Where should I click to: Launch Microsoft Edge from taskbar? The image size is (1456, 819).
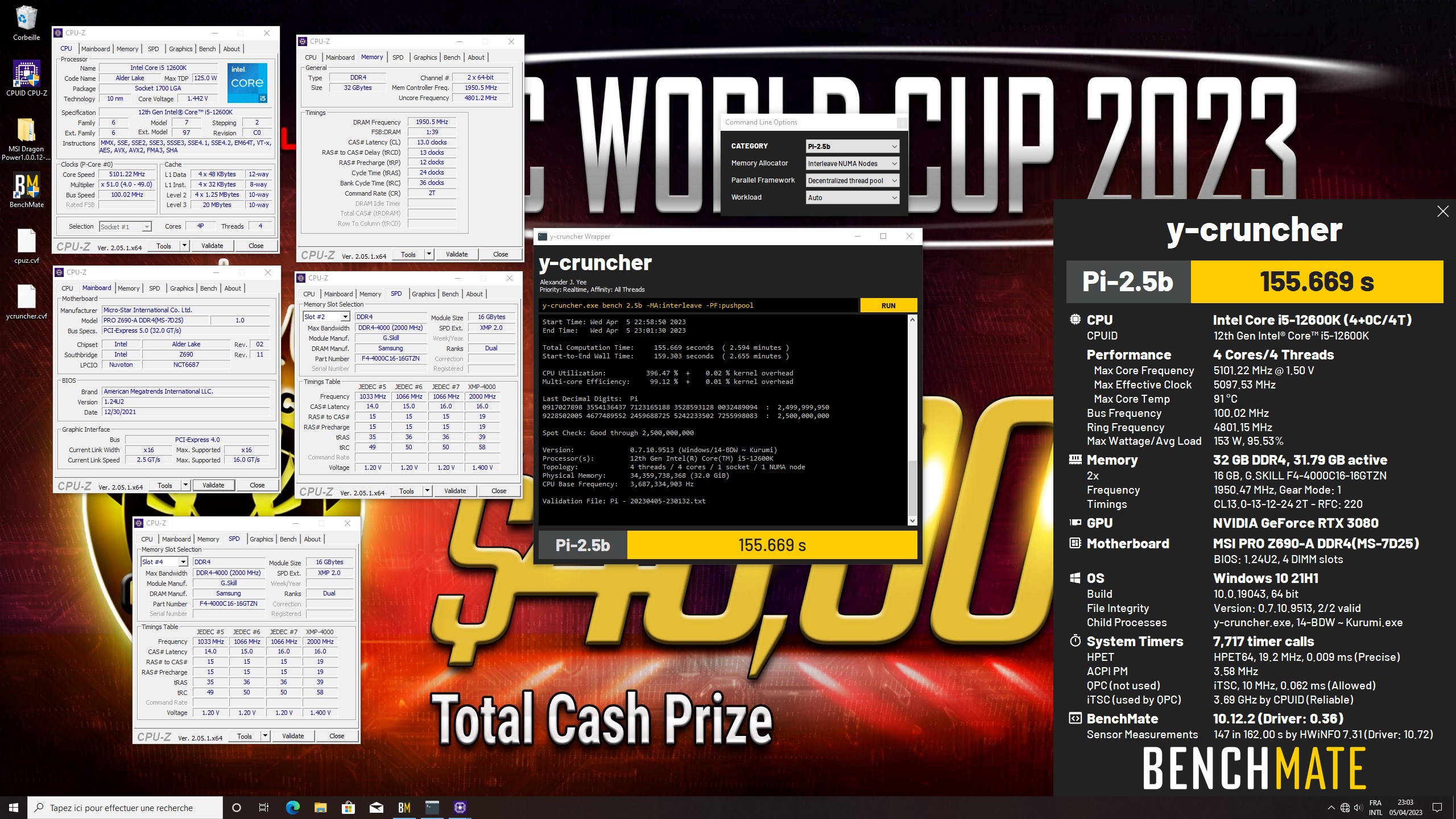click(x=292, y=808)
